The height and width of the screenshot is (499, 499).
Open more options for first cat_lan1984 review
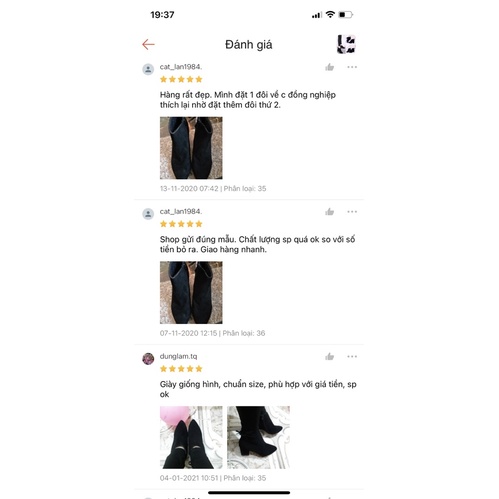(x=352, y=67)
